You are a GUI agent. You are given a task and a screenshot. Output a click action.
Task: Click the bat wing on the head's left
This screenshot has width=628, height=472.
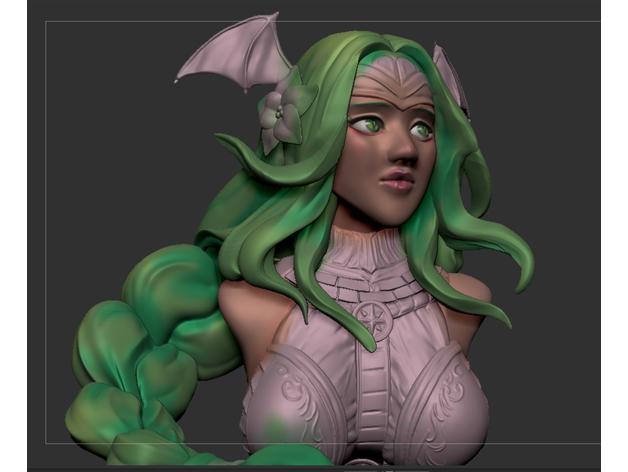point(230,54)
